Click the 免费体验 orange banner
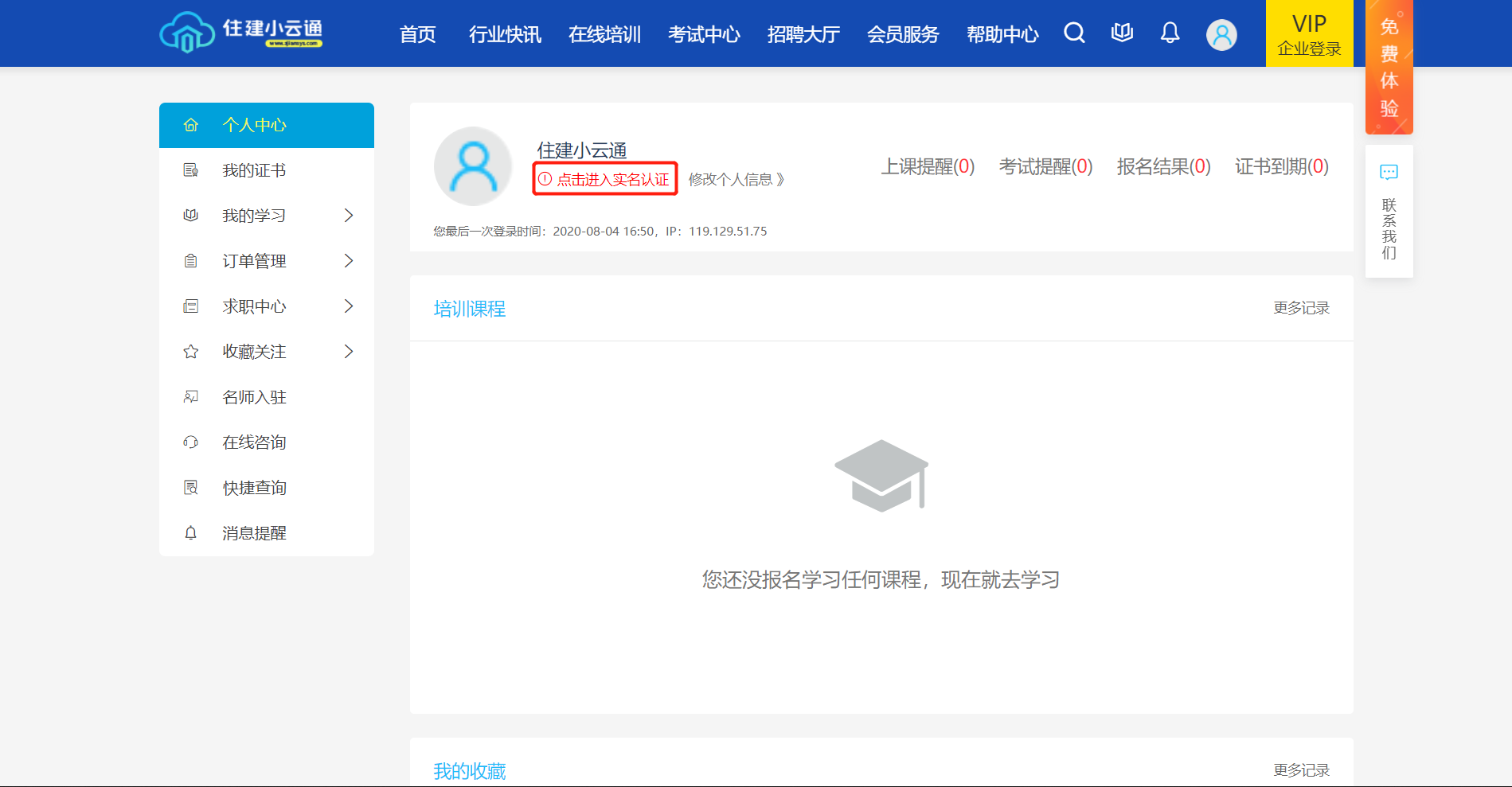Screen dimensions: 1512x787 pos(1389,68)
